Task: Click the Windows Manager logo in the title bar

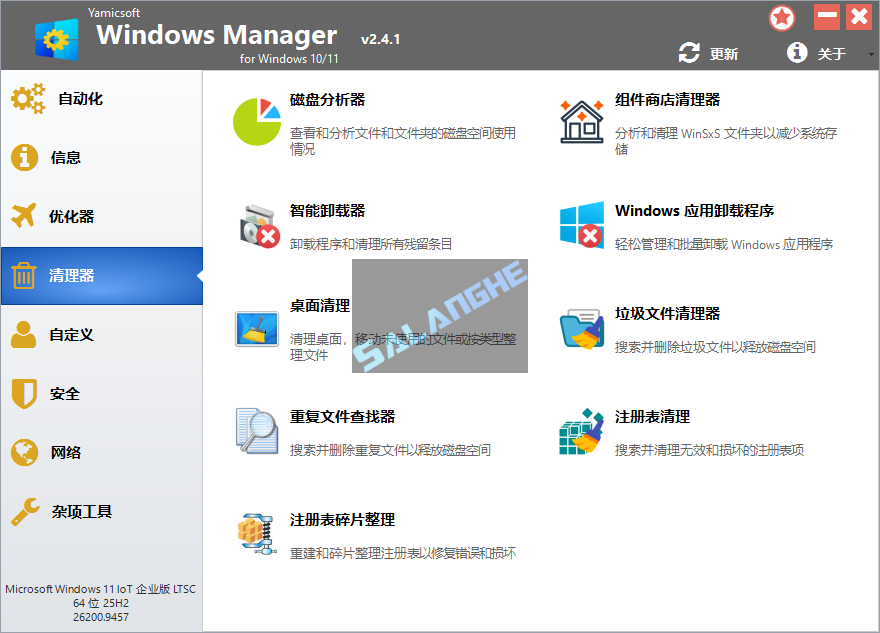Action: point(56,39)
